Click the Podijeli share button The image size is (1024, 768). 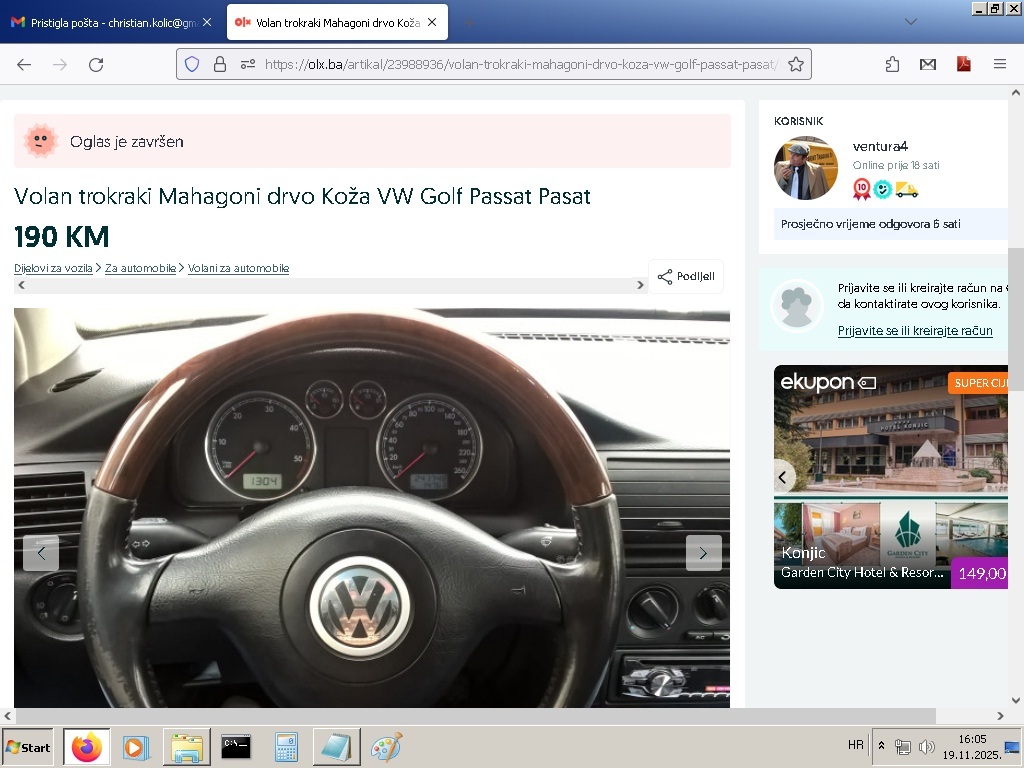pos(686,276)
